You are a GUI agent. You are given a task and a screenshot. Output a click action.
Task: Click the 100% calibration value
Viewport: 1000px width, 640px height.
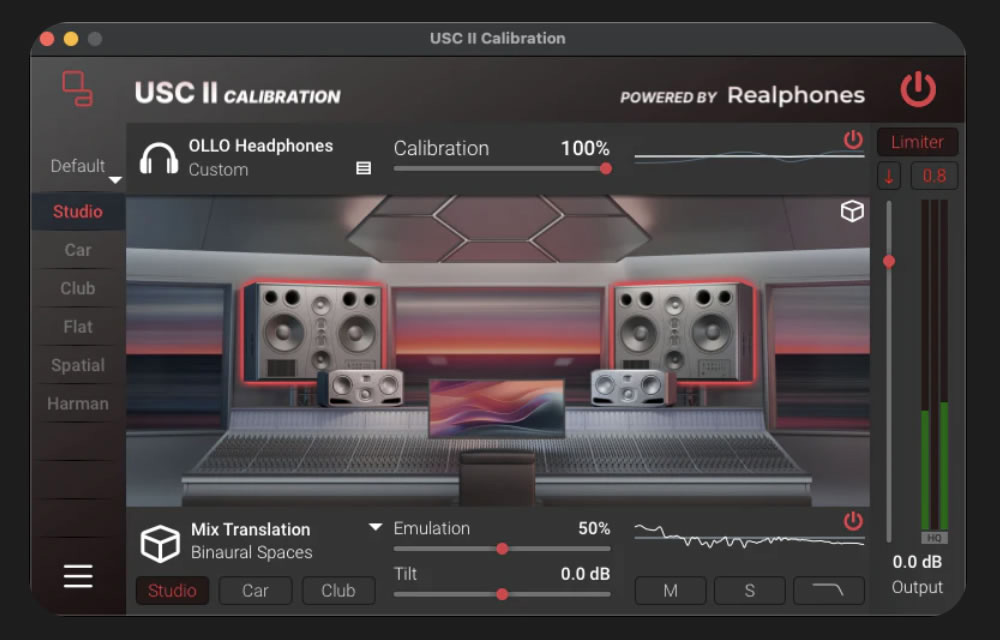coord(585,149)
